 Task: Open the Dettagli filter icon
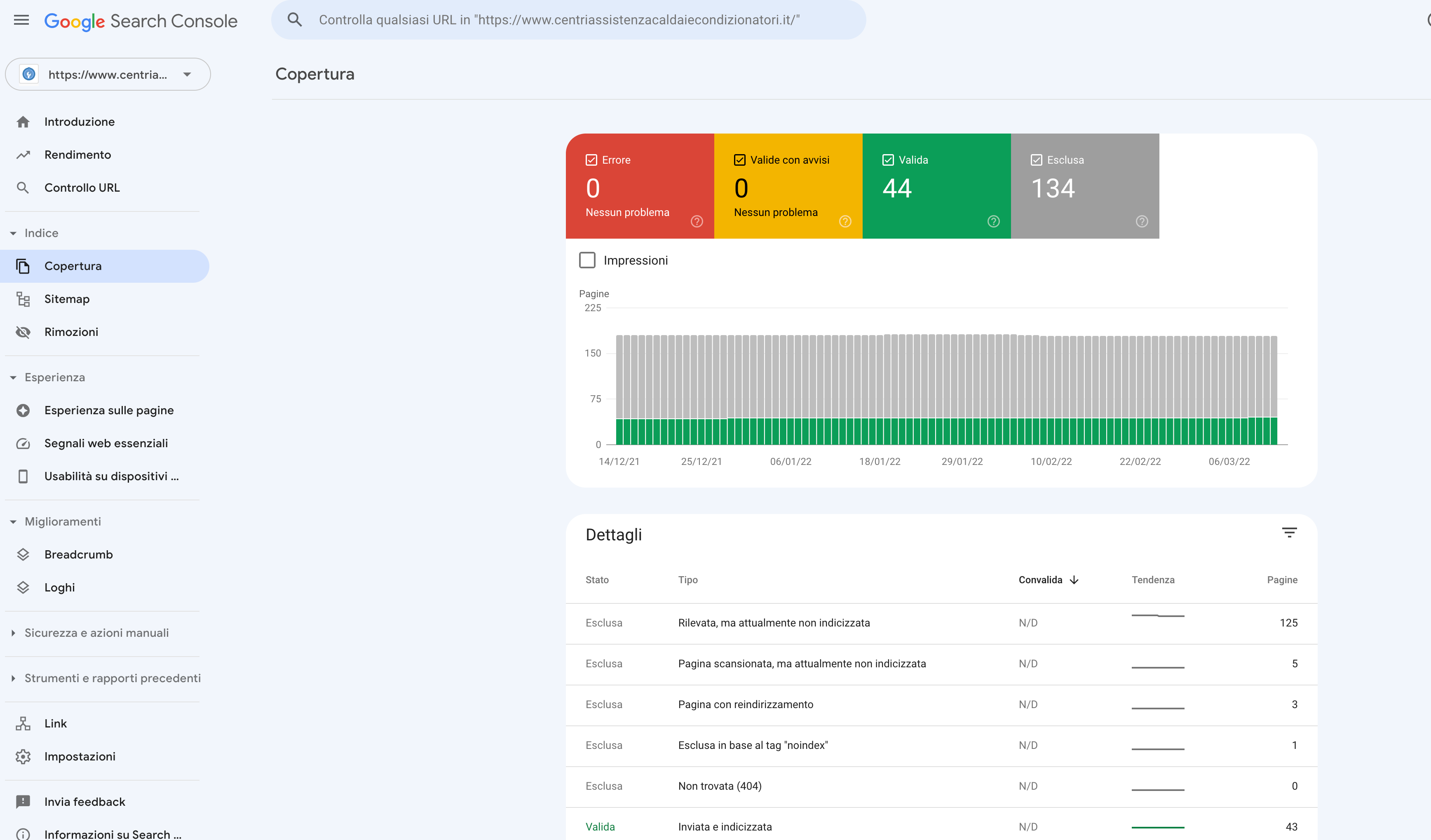coord(1289,532)
